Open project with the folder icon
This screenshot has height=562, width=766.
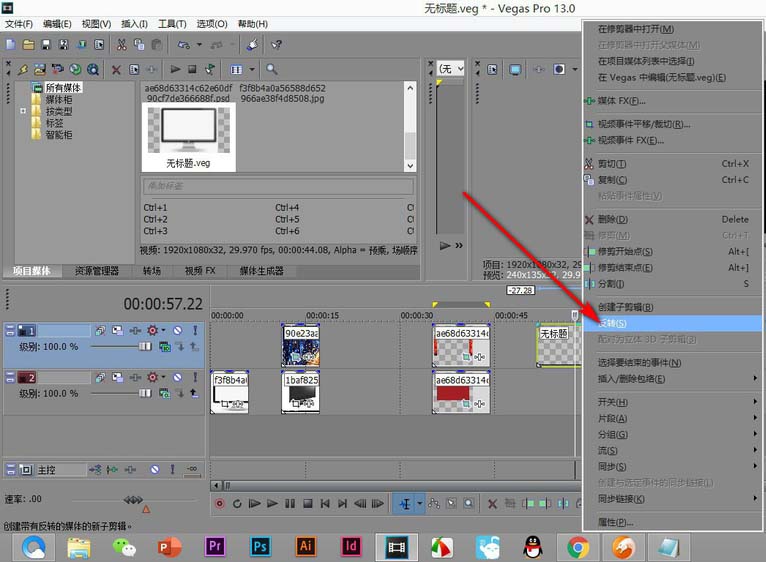tap(28, 45)
